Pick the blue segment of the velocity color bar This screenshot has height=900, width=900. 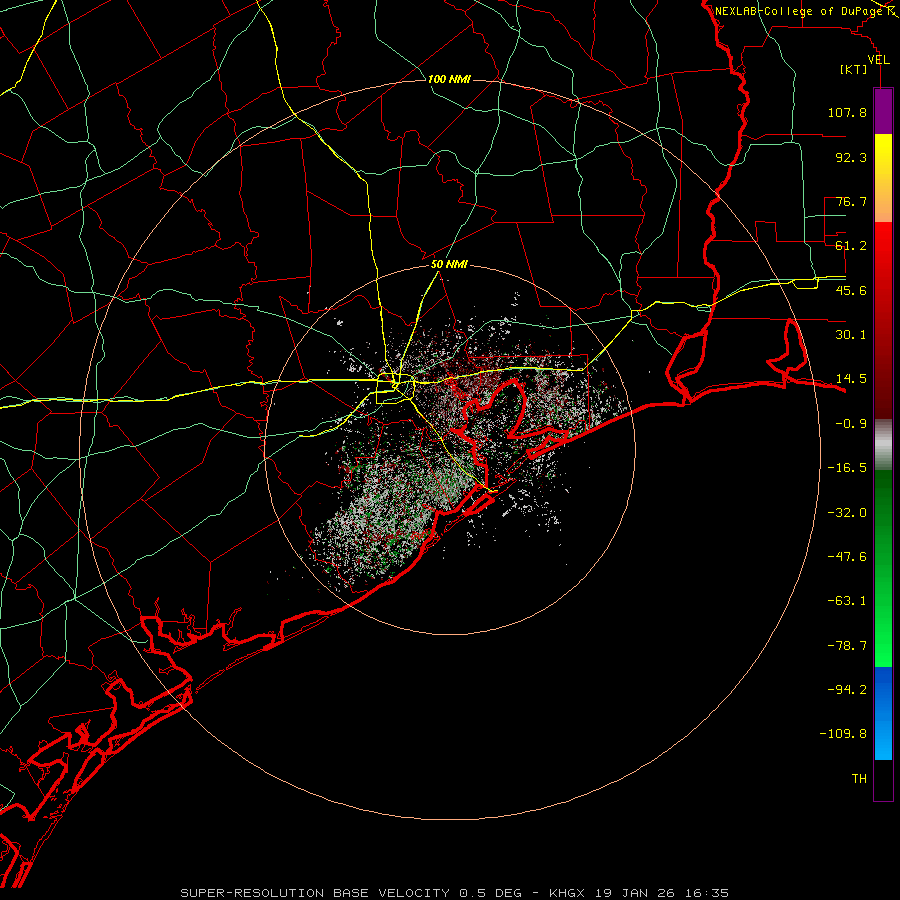(x=883, y=713)
